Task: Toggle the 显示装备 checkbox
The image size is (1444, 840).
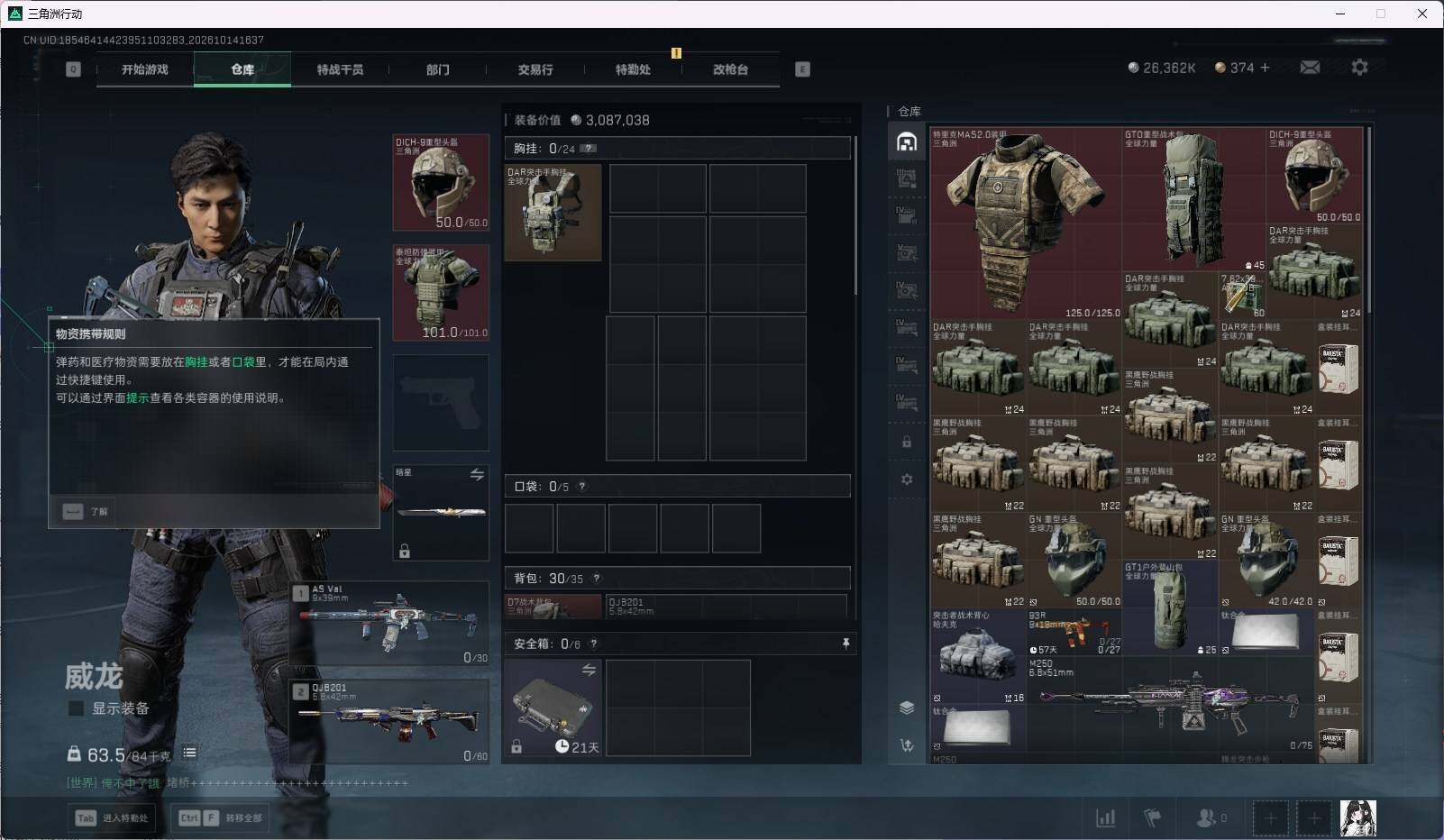Action: tap(77, 708)
